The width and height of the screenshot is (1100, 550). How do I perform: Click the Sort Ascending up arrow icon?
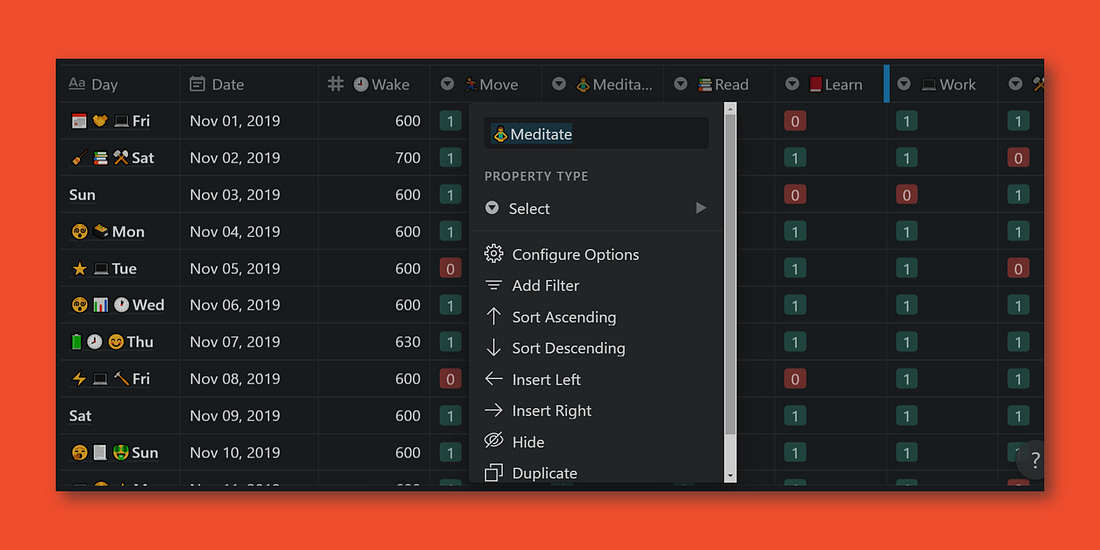pos(494,316)
